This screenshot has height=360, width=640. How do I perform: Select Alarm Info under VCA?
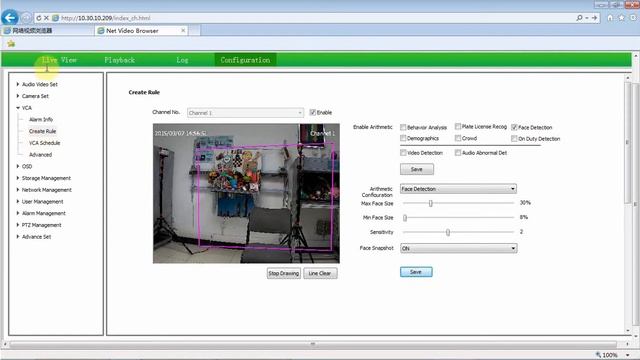coord(41,120)
